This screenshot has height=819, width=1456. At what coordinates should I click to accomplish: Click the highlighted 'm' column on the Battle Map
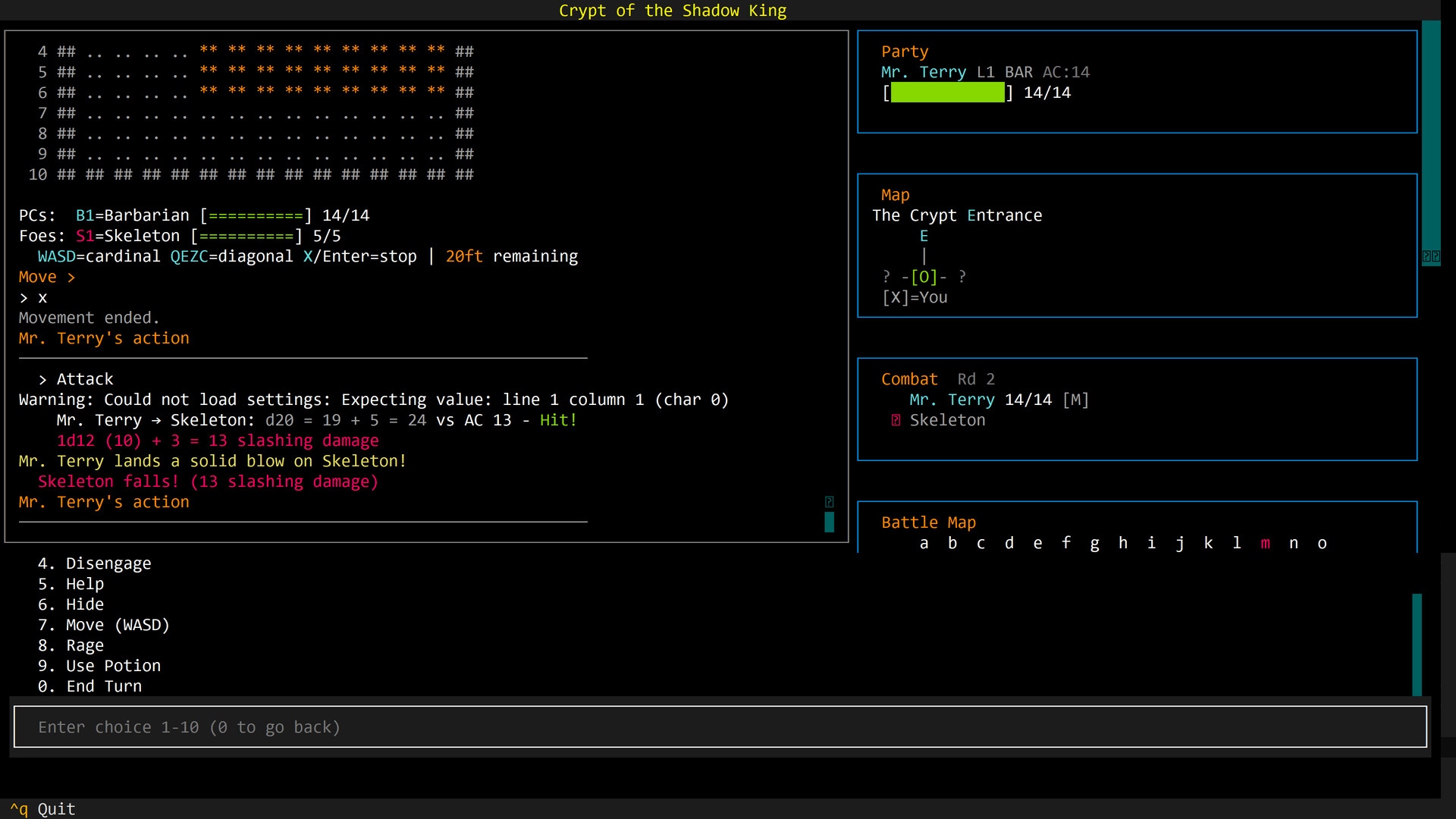click(x=1265, y=543)
